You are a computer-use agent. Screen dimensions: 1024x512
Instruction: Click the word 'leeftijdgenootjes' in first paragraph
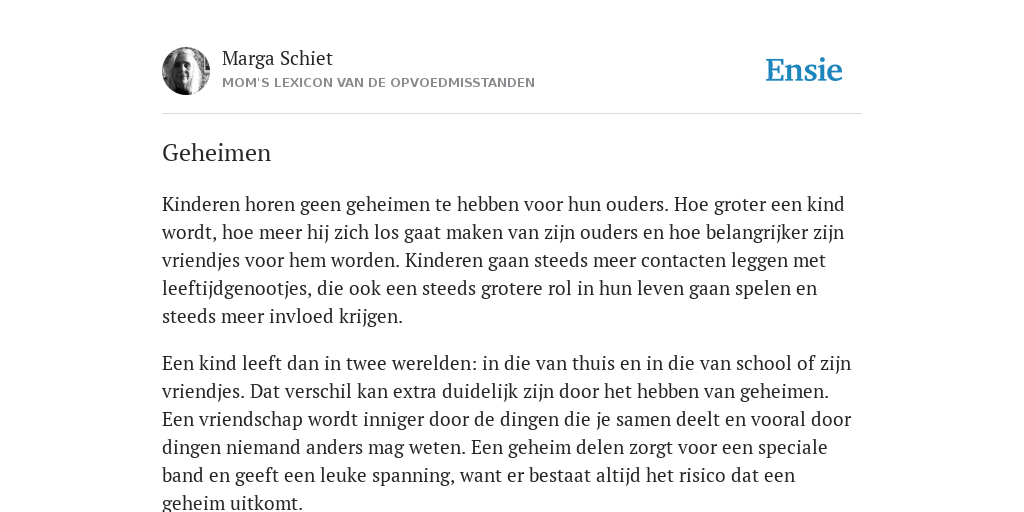tap(236, 289)
